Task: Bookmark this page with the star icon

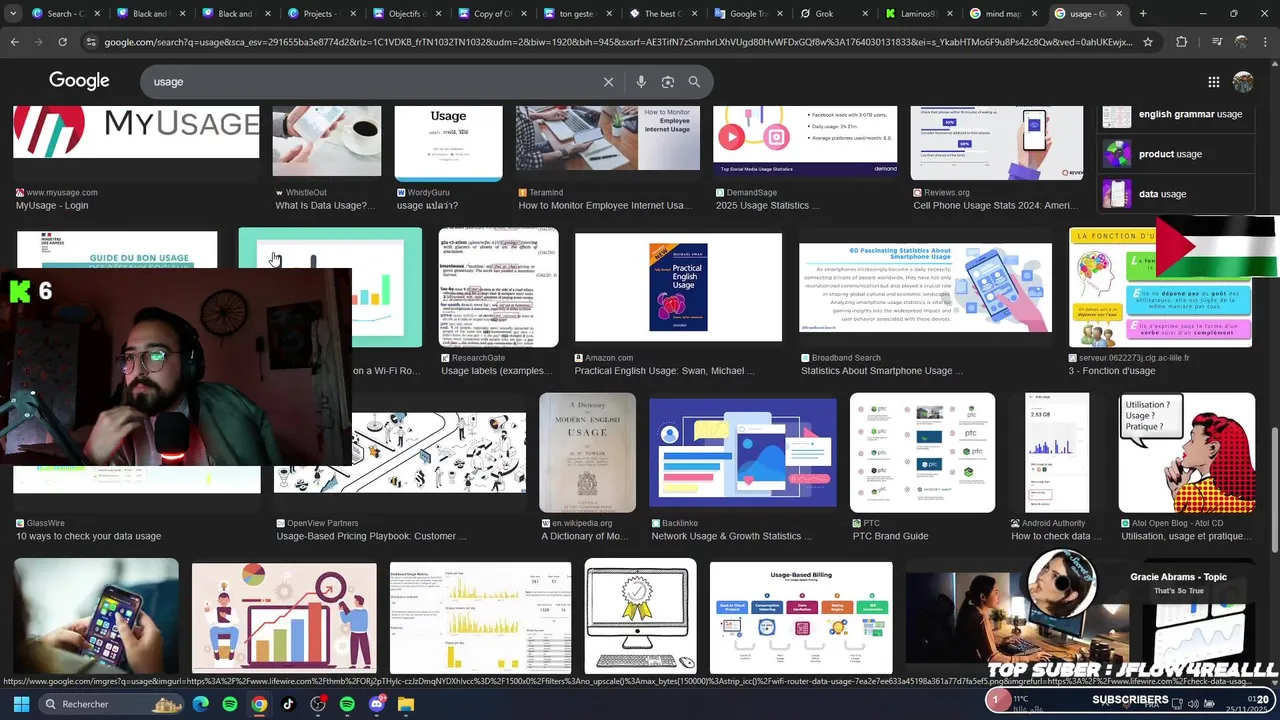Action: pos(1148,42)
